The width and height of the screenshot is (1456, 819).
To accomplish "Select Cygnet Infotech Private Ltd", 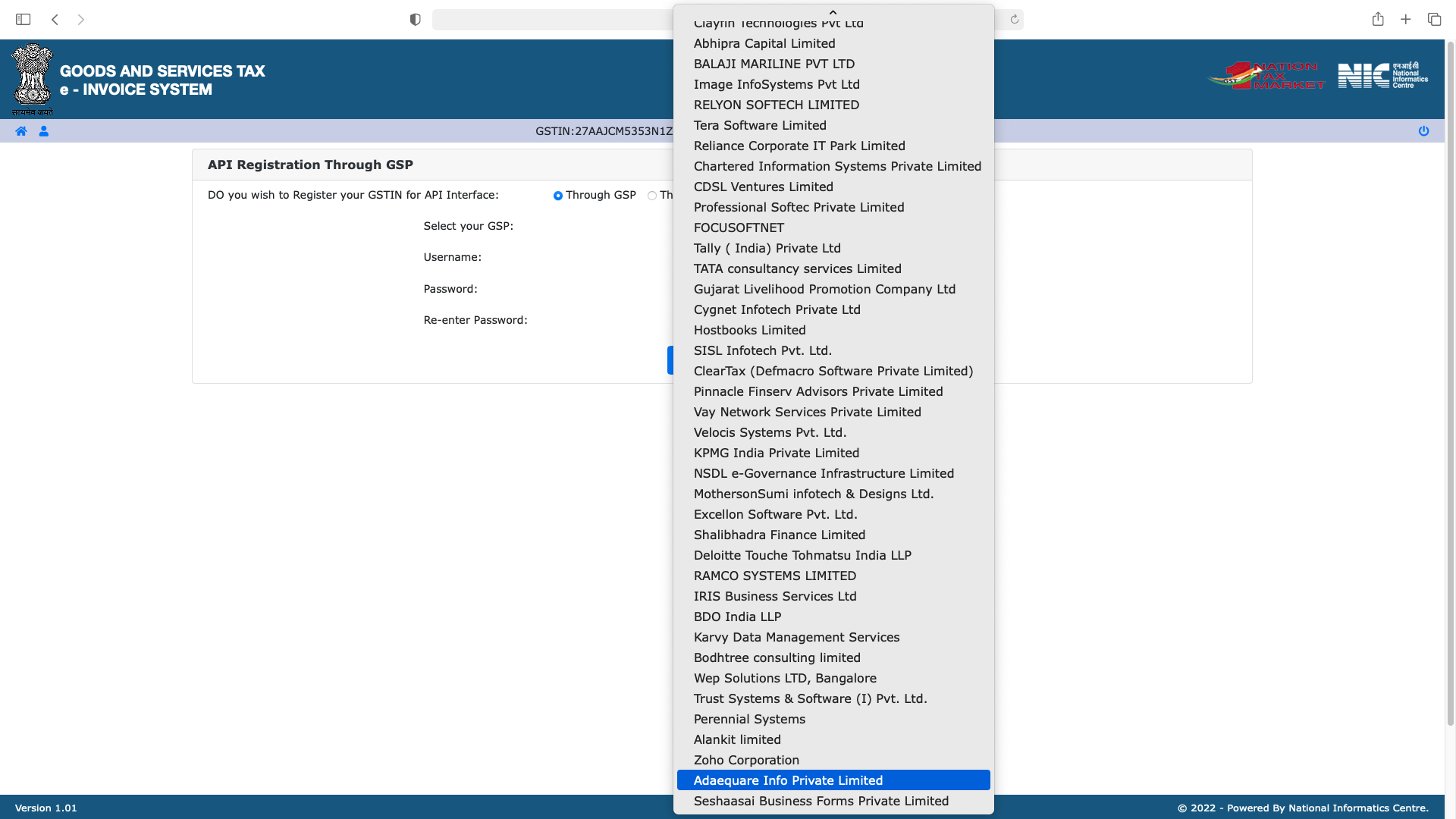I will point(833,310).
